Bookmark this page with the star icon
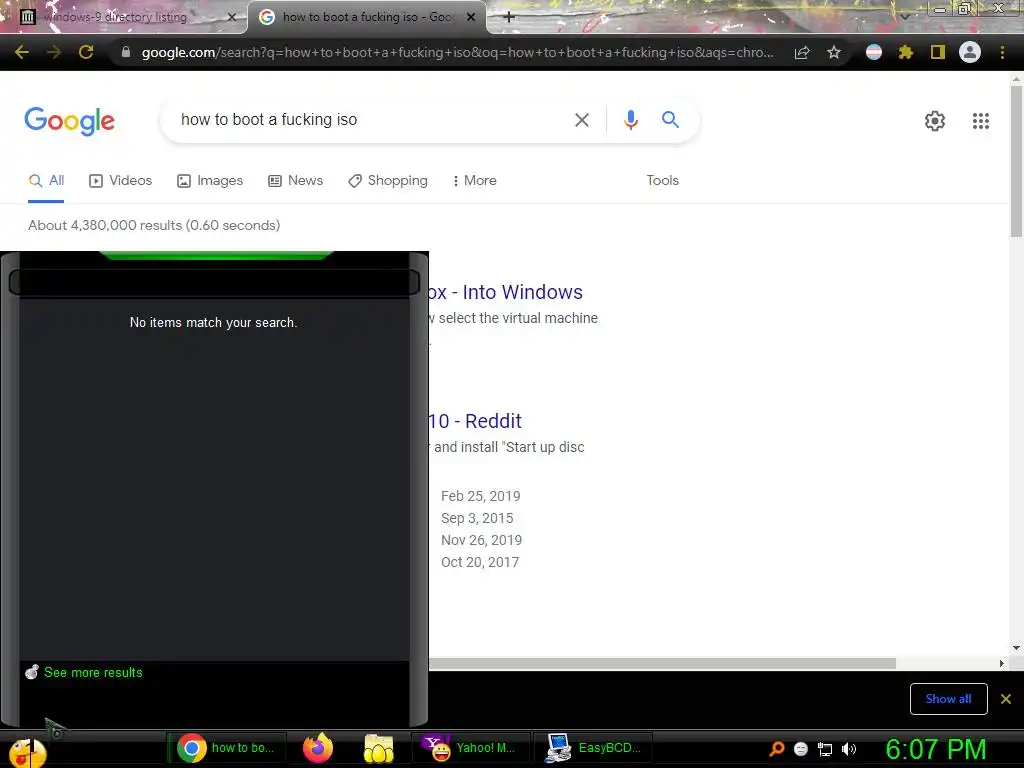This screenshot has height=768, width=1024. point(833,52)
